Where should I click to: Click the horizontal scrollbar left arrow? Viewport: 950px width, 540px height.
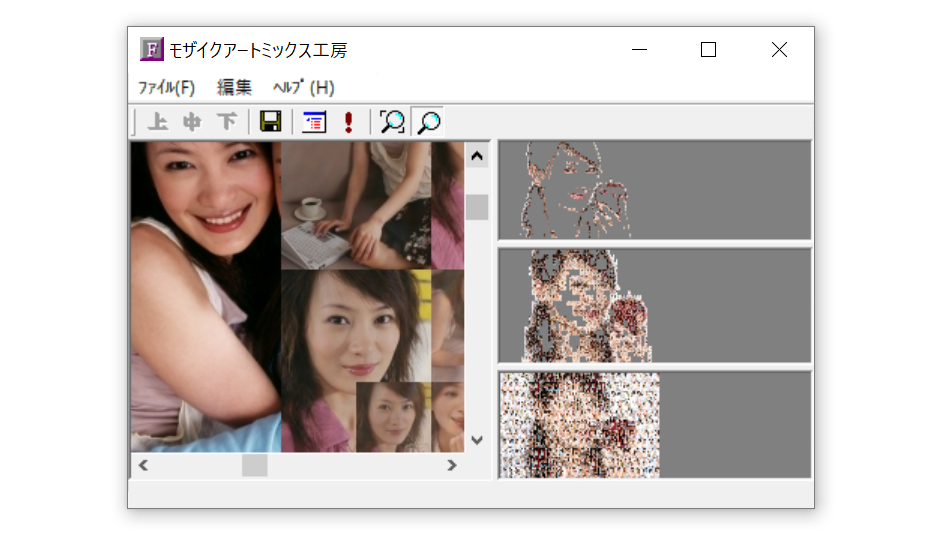click(143, 465)
